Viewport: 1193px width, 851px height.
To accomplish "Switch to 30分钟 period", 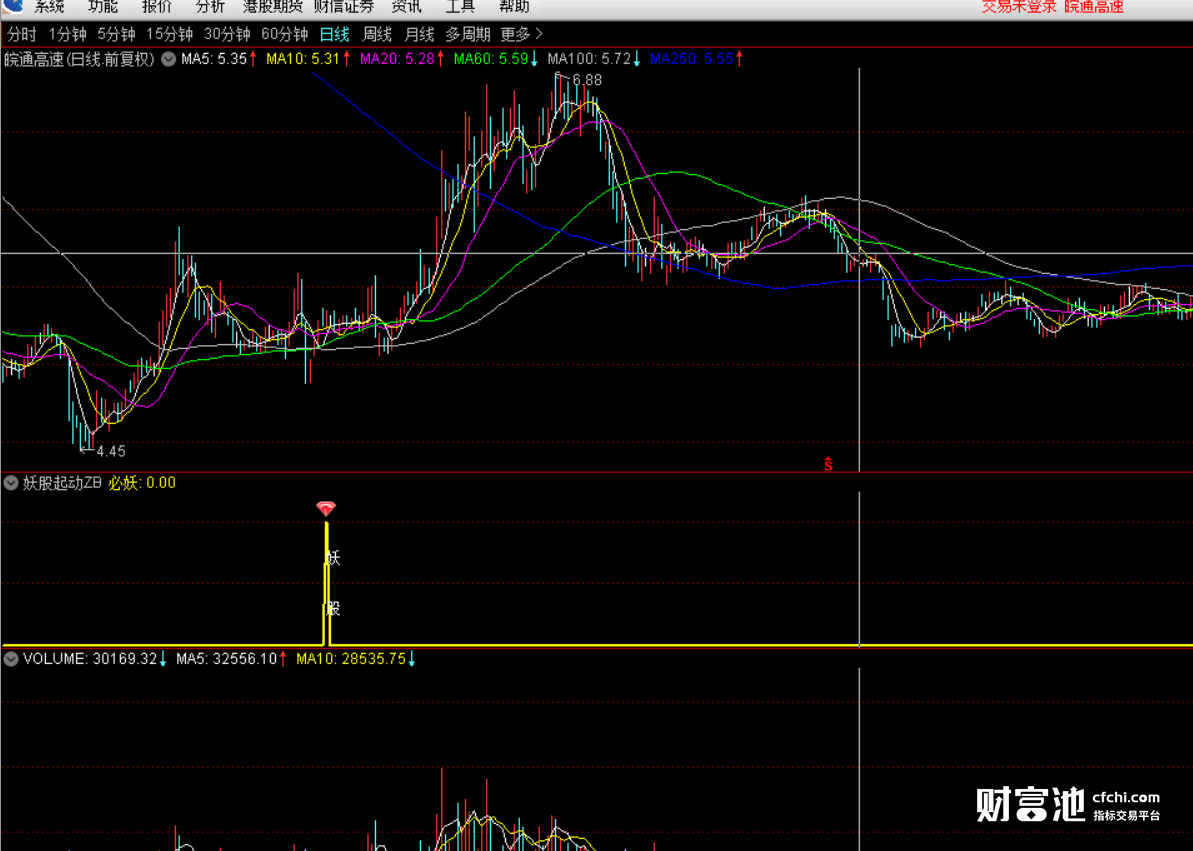I will pos(227,34).
